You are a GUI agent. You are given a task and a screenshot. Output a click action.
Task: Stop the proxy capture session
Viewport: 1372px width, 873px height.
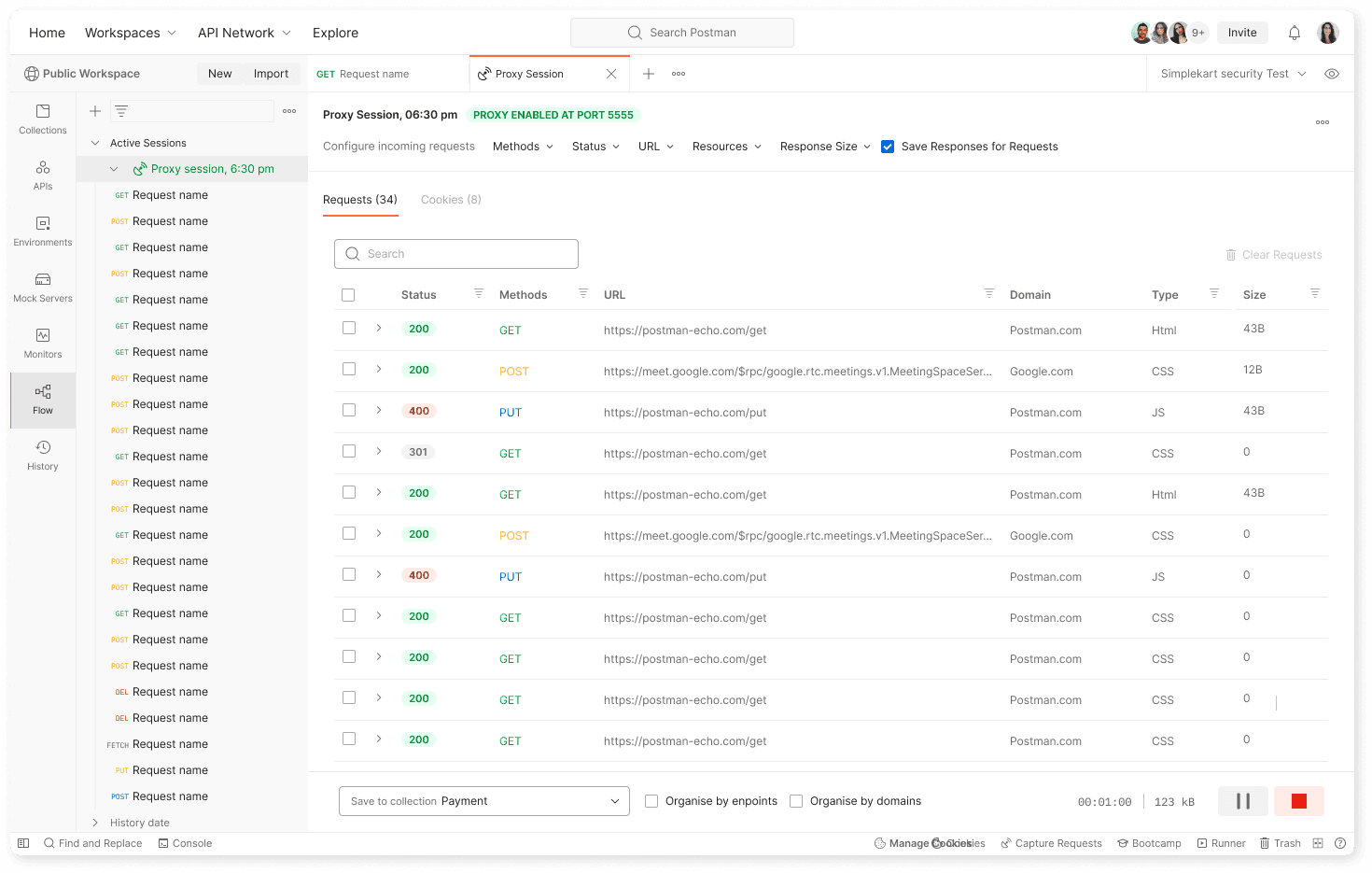pos(1299,801)
